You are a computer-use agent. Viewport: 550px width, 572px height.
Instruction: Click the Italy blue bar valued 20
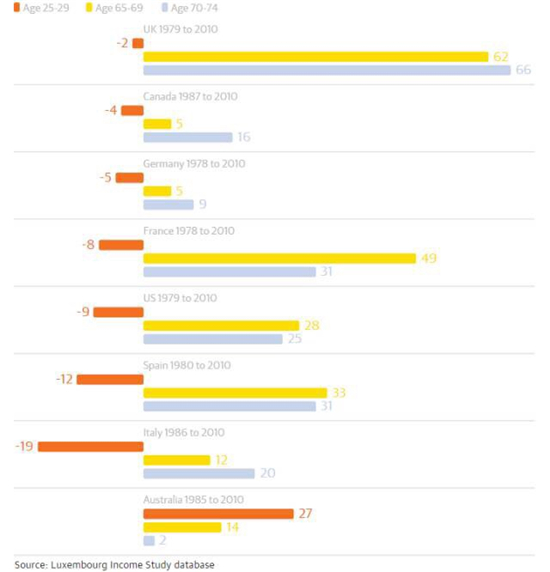(x=199, y=474)
